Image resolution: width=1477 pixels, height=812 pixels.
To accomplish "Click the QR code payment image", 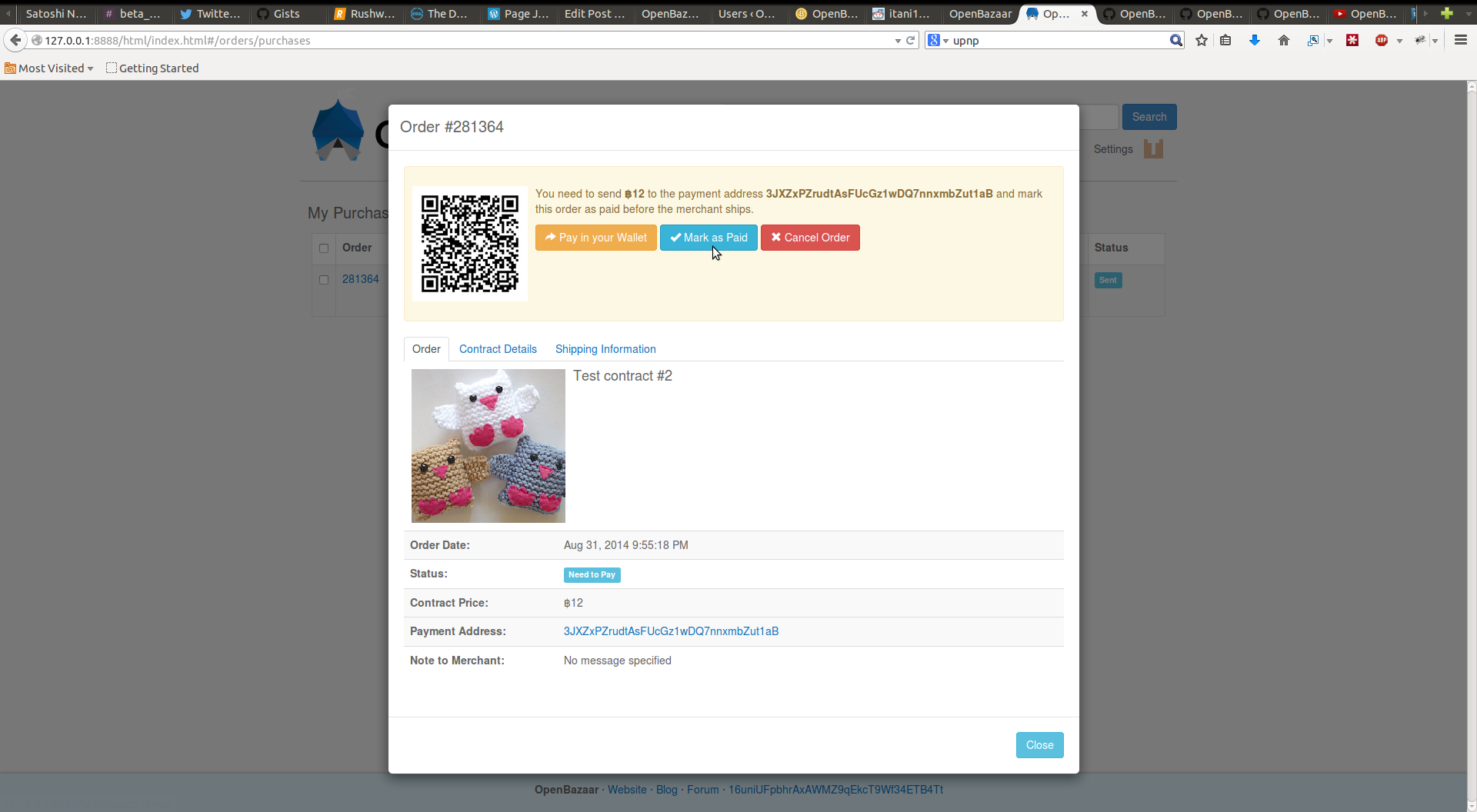I will click(470, 243).
